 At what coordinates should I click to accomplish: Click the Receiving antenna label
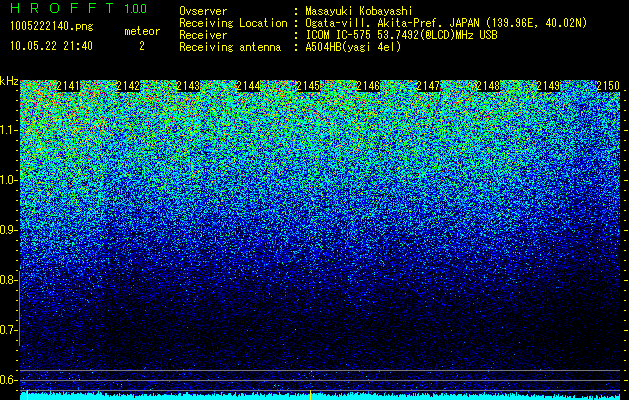230,47
